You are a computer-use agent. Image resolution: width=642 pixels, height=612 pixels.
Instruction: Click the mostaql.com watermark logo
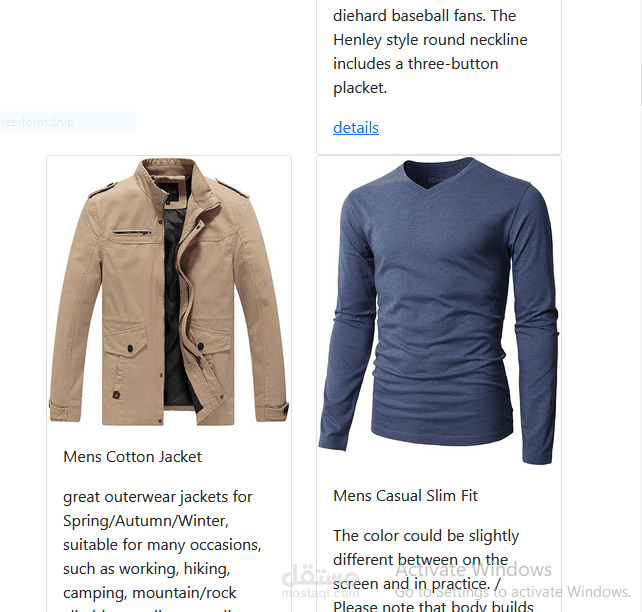pyautogui.click(x=321, y=581)
